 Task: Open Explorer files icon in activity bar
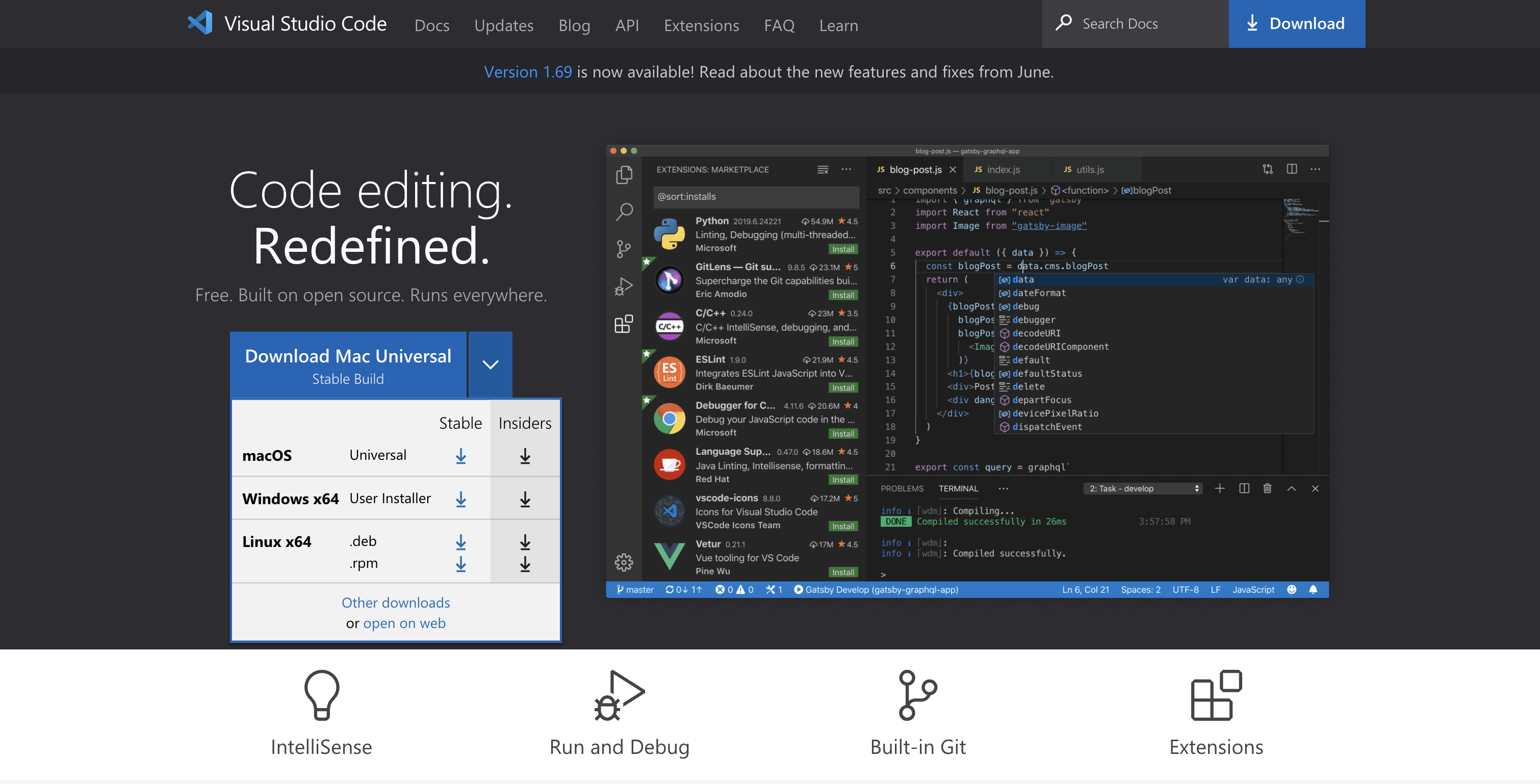[x=624, y=174]
